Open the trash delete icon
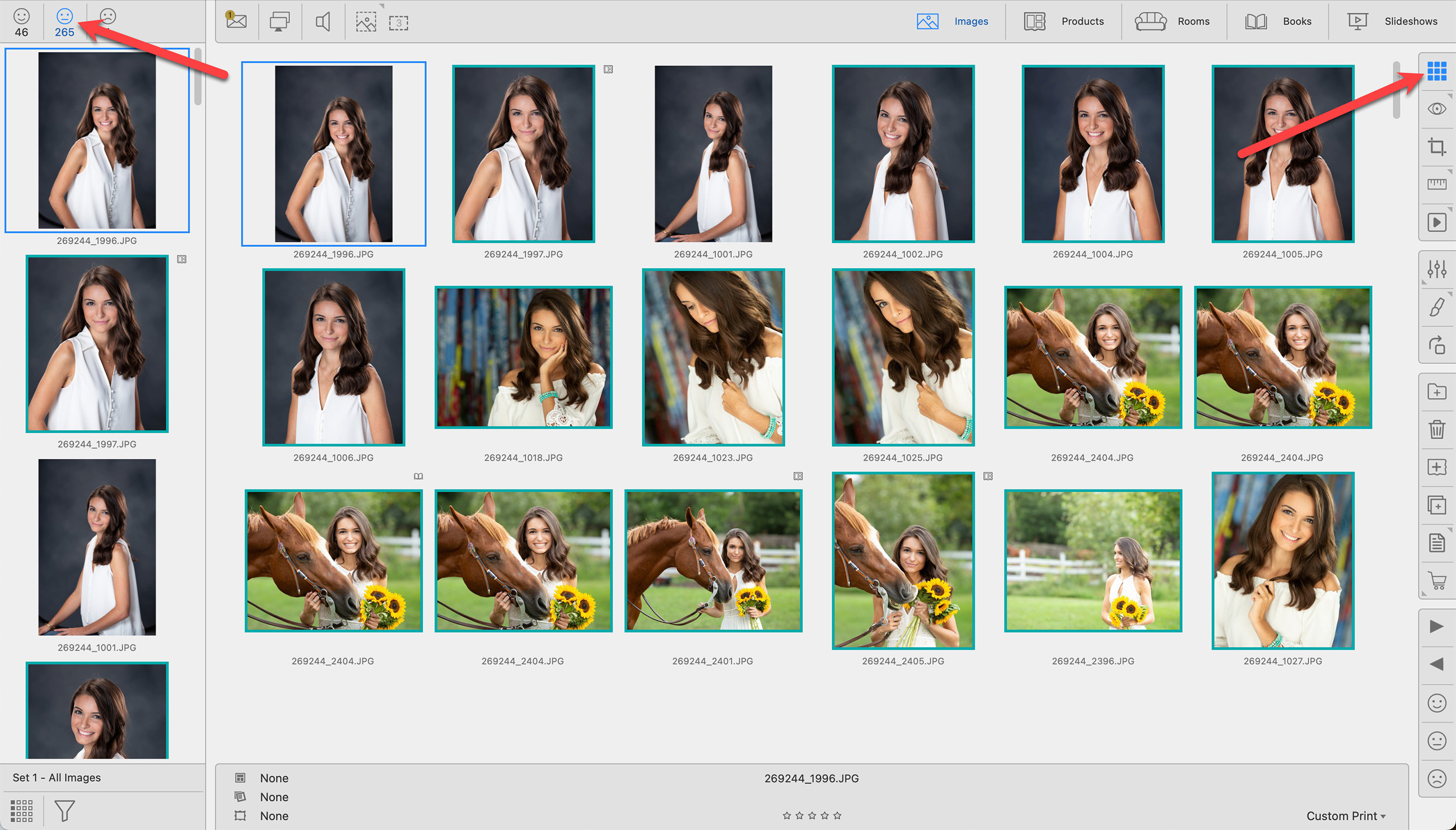1456x830 pixels. point(1436,429)
